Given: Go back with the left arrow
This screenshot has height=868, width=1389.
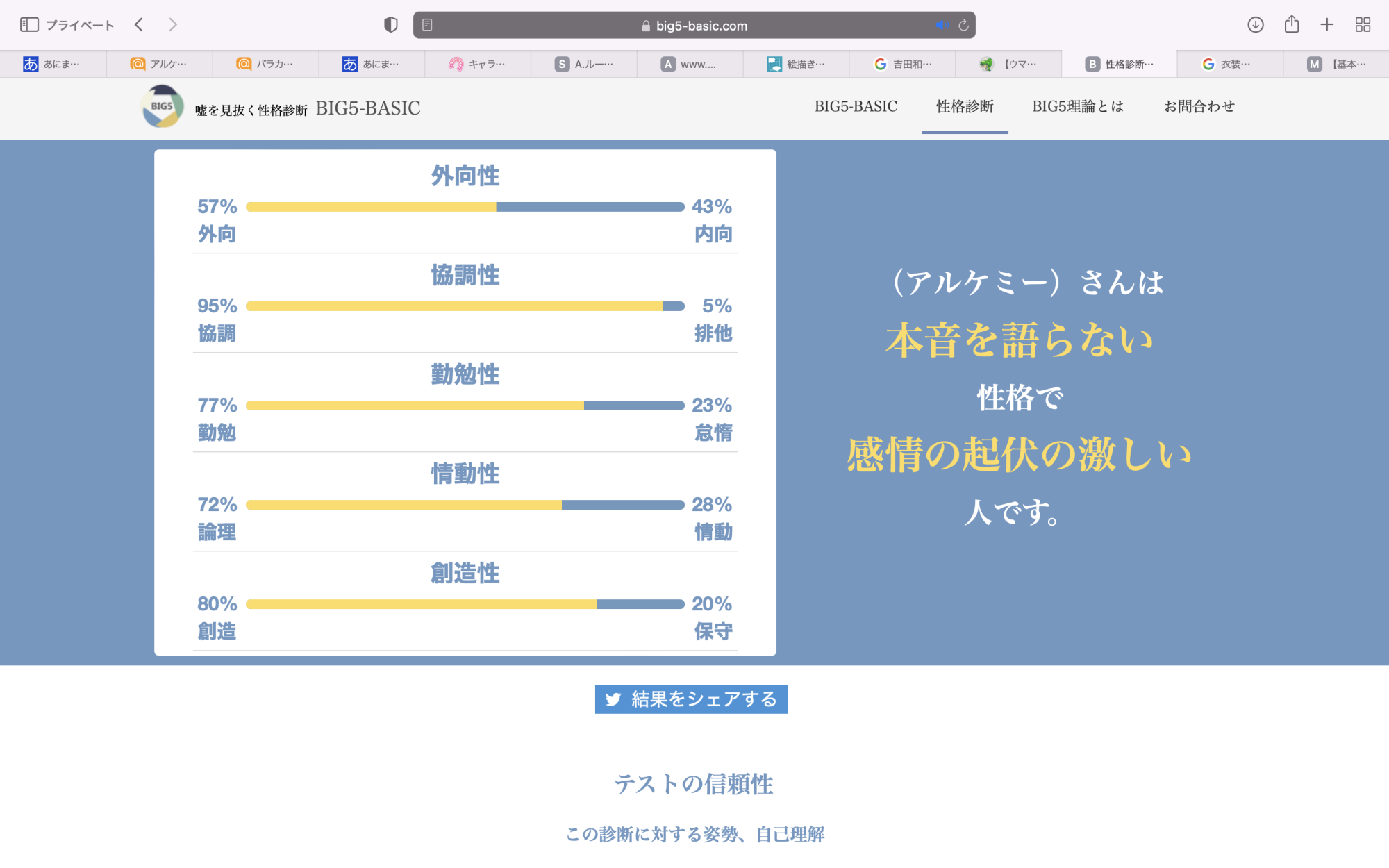Looking at the screenshot, I should click(139, 25).
